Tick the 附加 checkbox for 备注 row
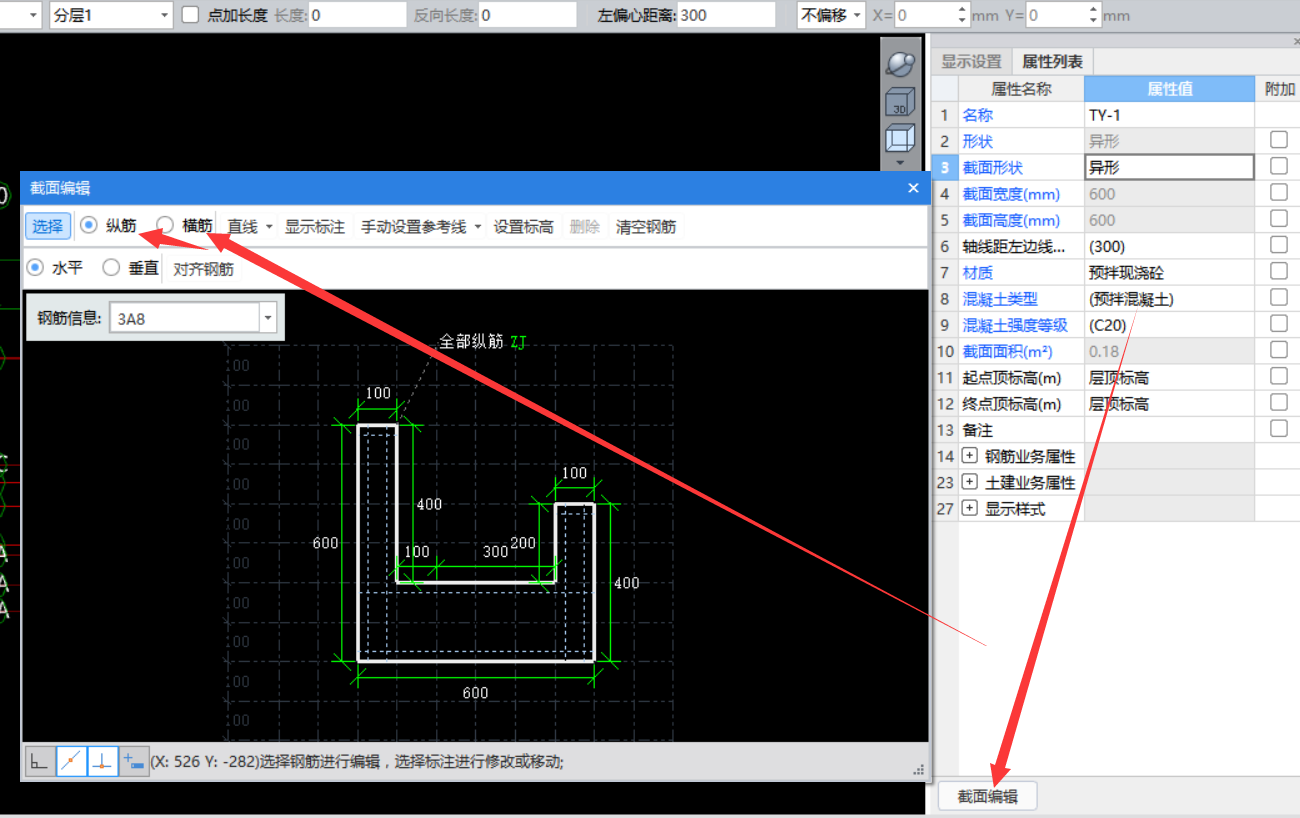This screenshot has height=818, width=1300. 1278,428
